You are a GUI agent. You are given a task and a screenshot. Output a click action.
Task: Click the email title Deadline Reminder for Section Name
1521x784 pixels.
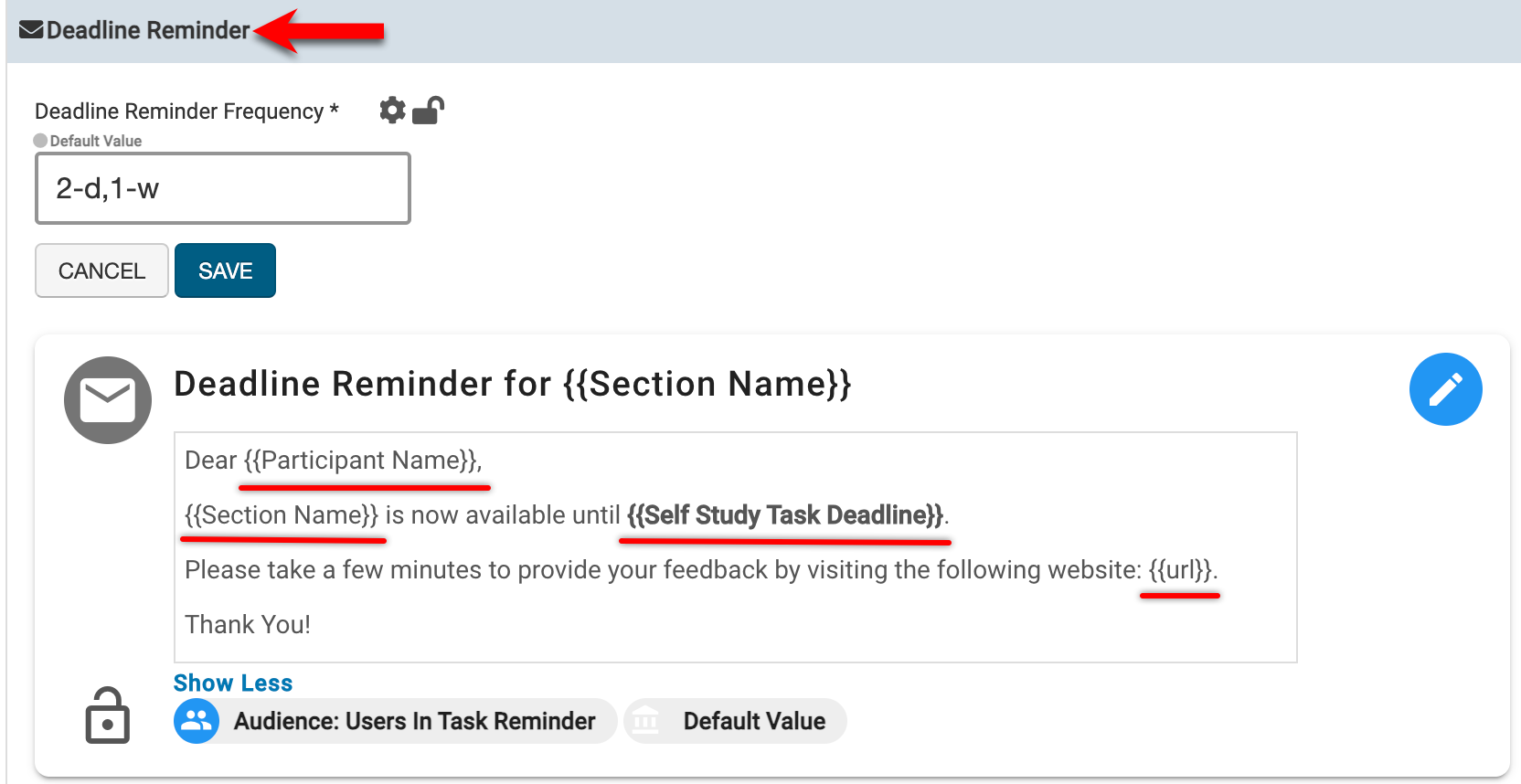click(512, 384)
